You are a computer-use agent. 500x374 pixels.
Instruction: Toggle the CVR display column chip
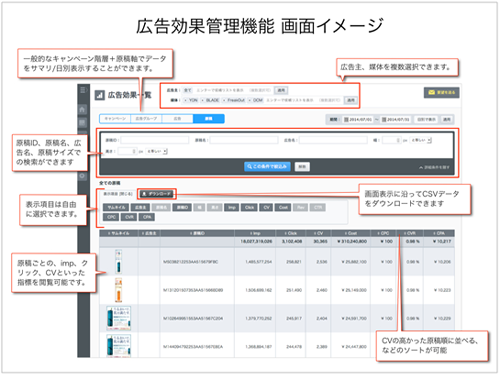click(x=129, y=217)
